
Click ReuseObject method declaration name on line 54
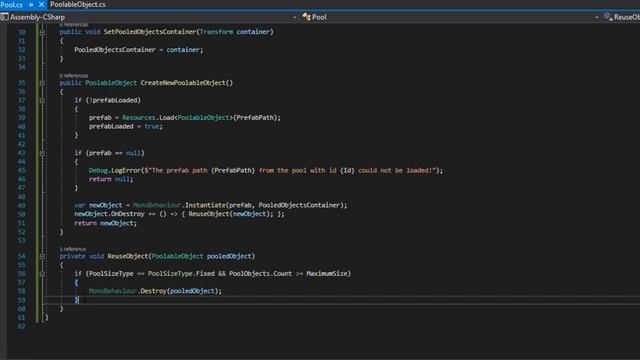[x=127, y=256]
